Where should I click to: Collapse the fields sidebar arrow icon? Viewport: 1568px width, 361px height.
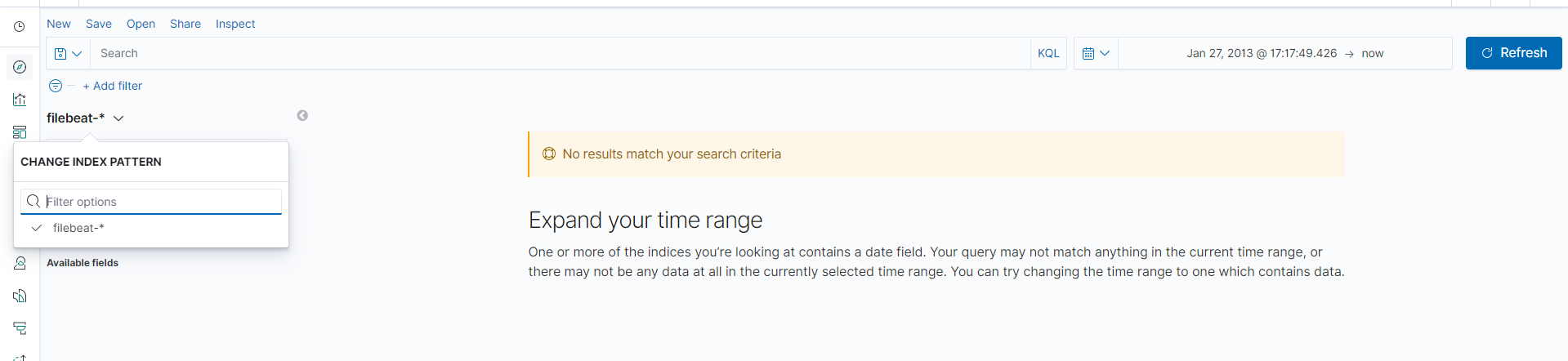(302, 116)
